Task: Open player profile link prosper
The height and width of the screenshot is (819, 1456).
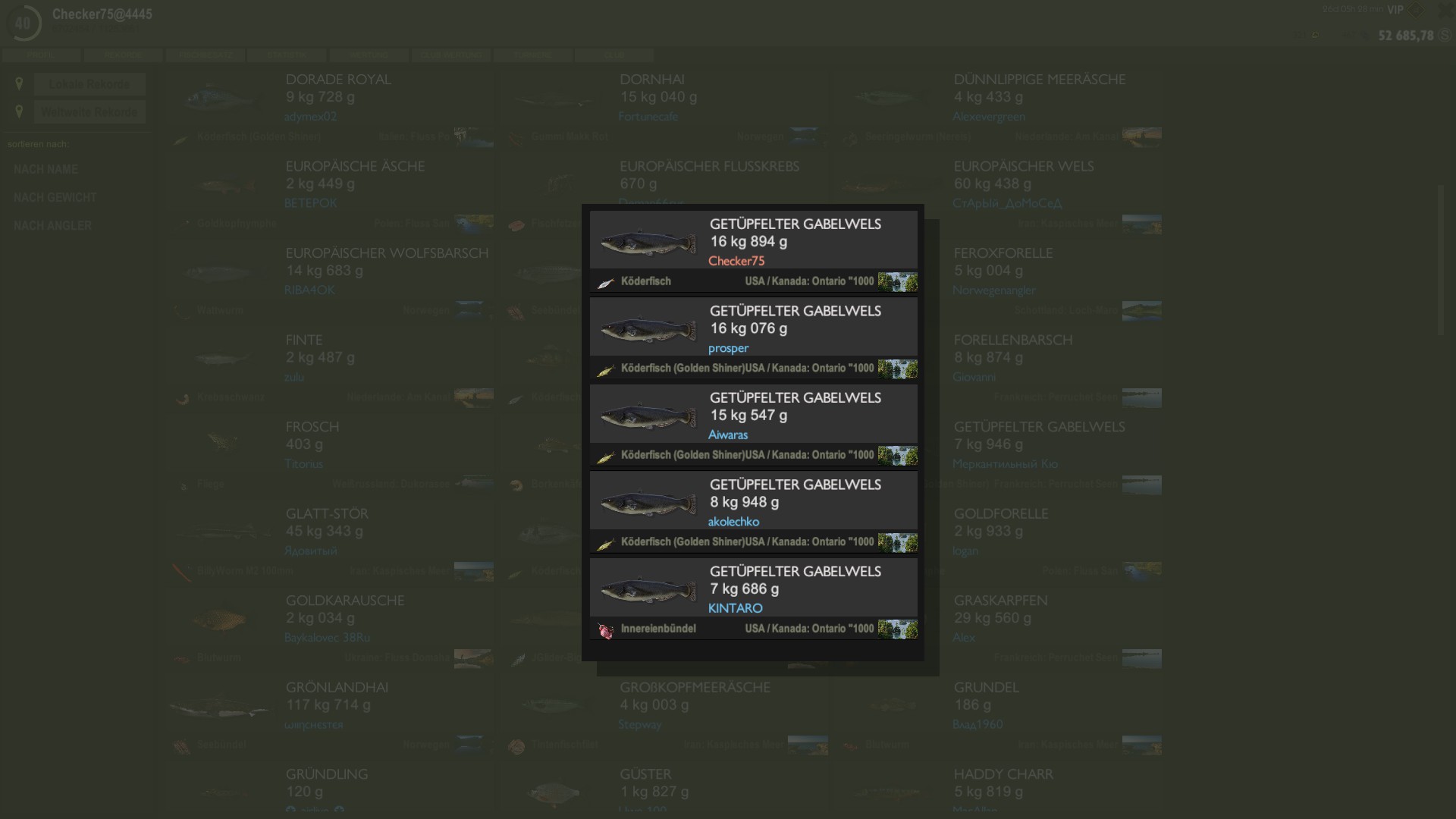Action: click(x=728, y=348)
